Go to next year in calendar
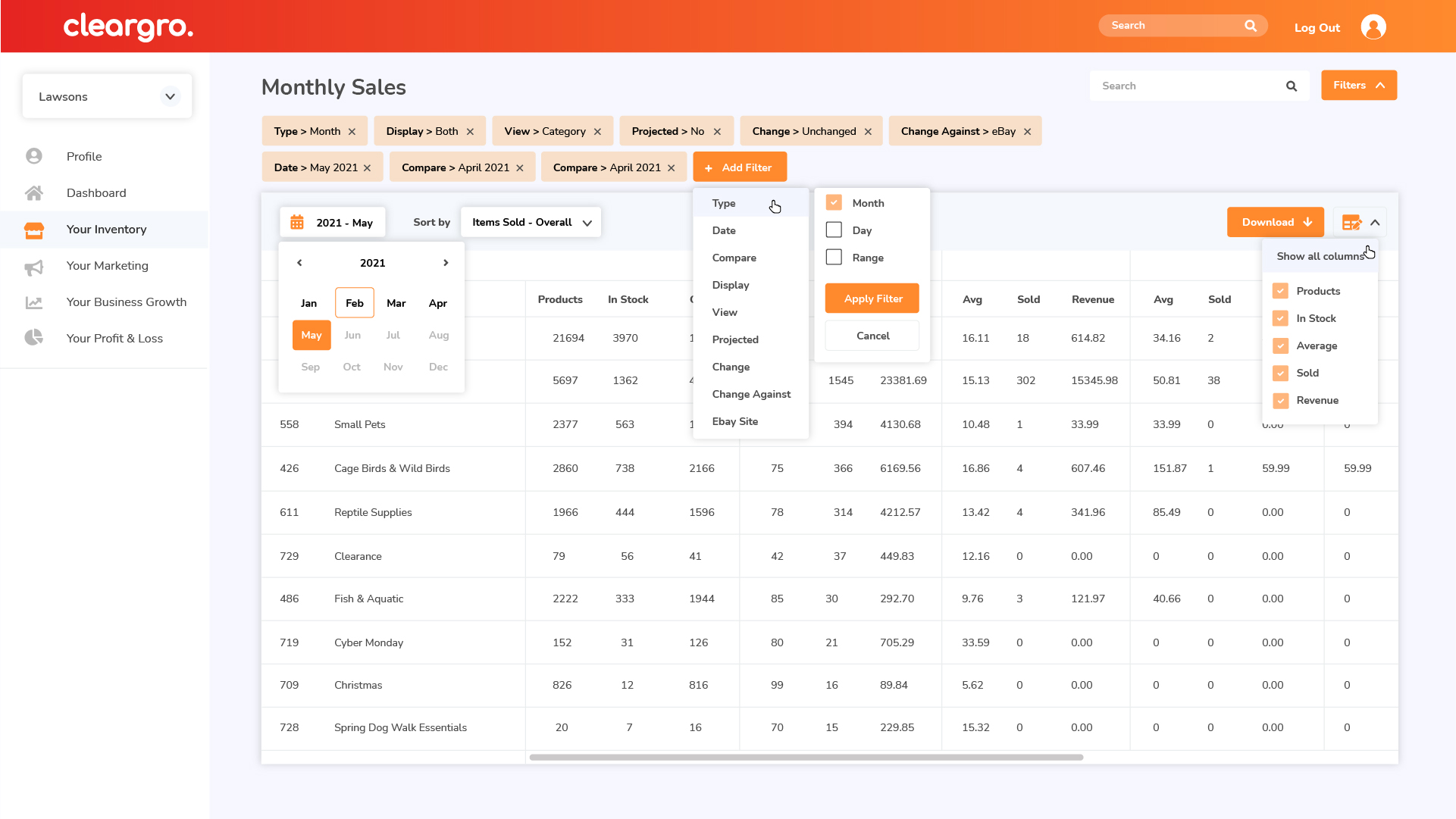The image size is (1456, 819). point(446,263)
